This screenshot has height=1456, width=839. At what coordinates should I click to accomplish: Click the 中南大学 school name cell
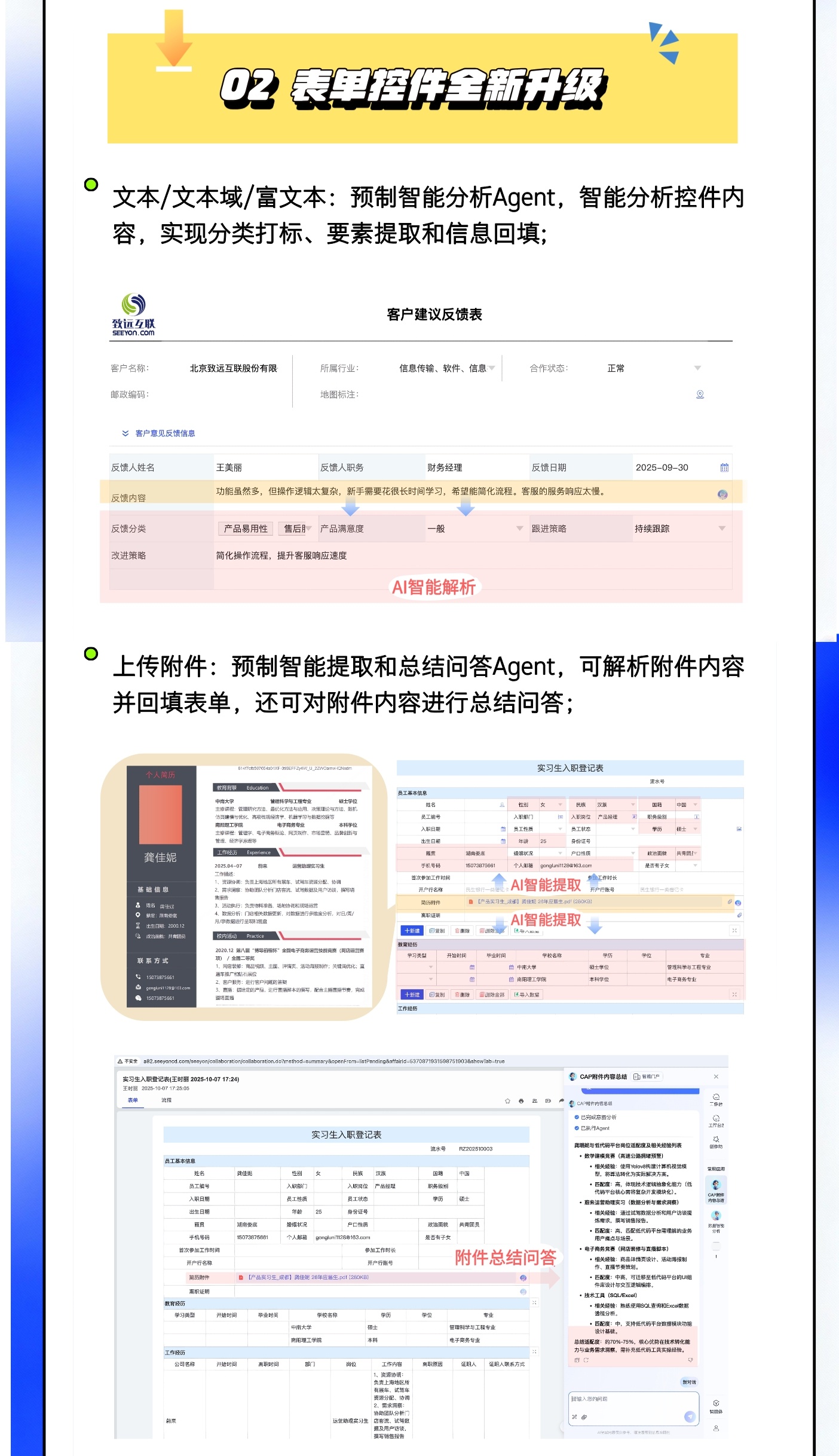point(551,967)
